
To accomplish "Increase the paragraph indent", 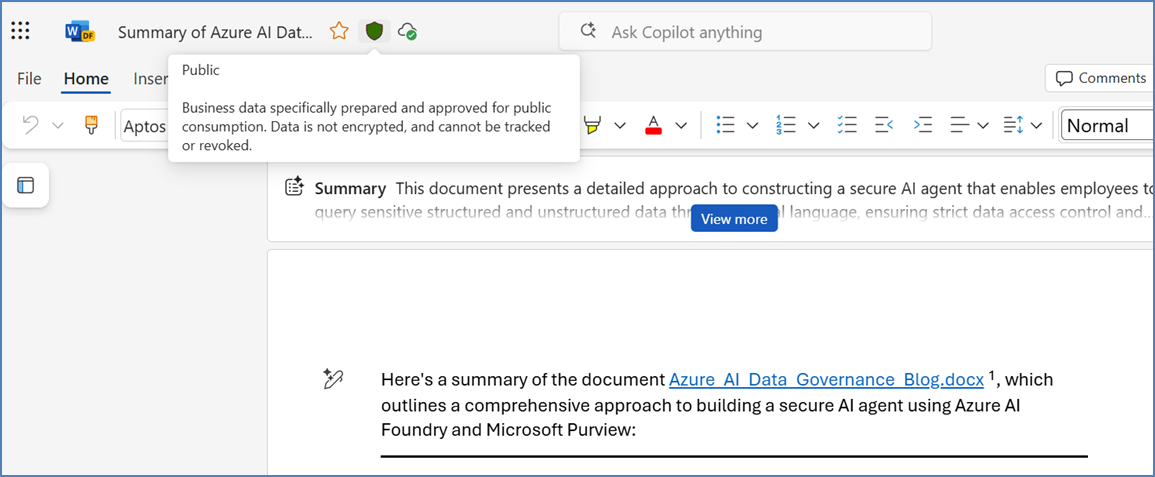I will (923, 125).
